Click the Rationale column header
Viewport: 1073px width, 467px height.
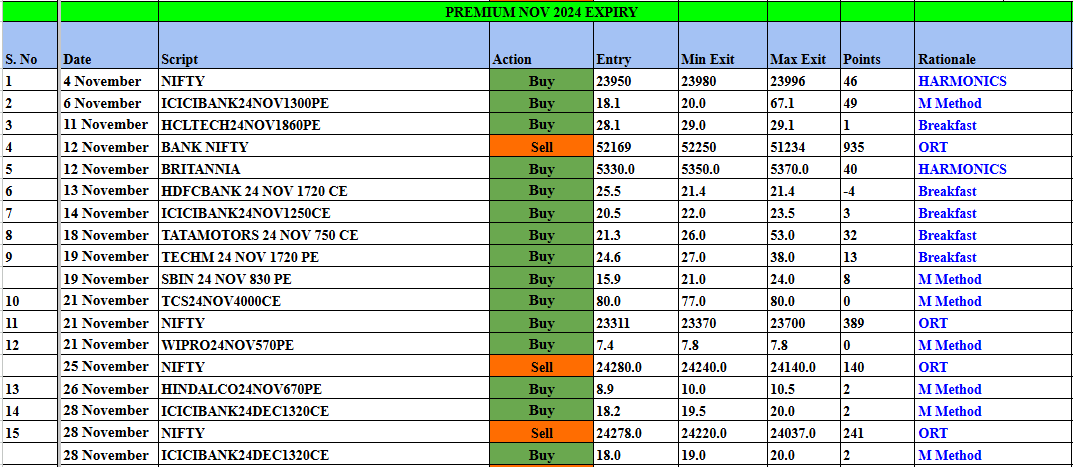(946, 59)
